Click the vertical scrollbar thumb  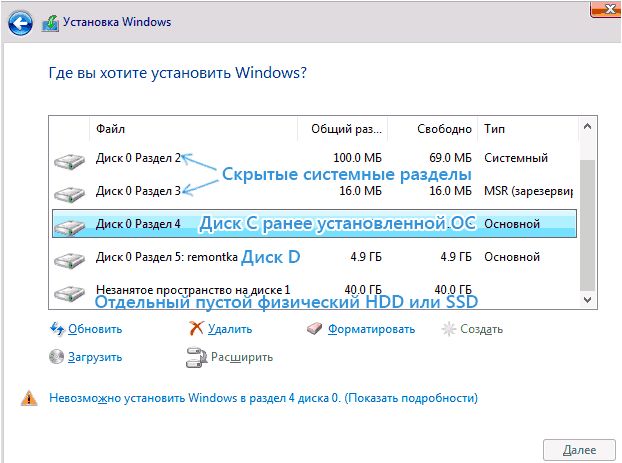pos(587,225)
